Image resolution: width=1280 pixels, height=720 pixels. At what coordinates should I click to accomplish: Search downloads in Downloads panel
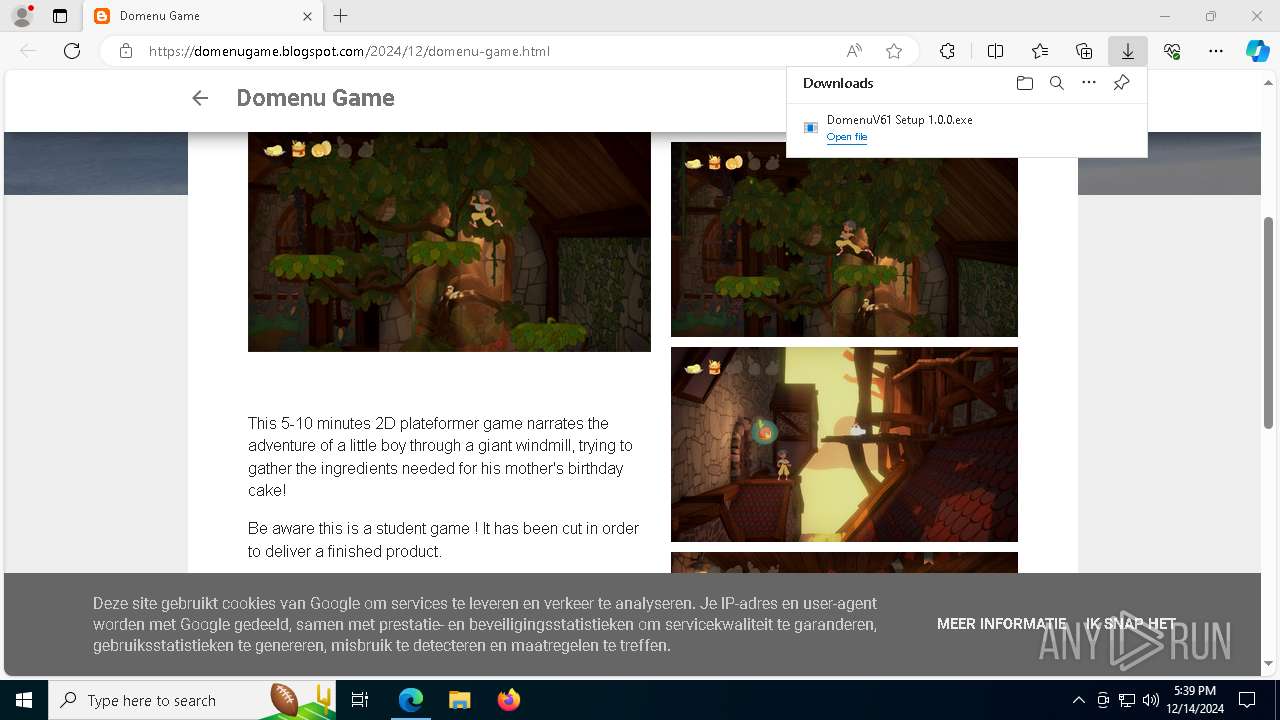1056,83
